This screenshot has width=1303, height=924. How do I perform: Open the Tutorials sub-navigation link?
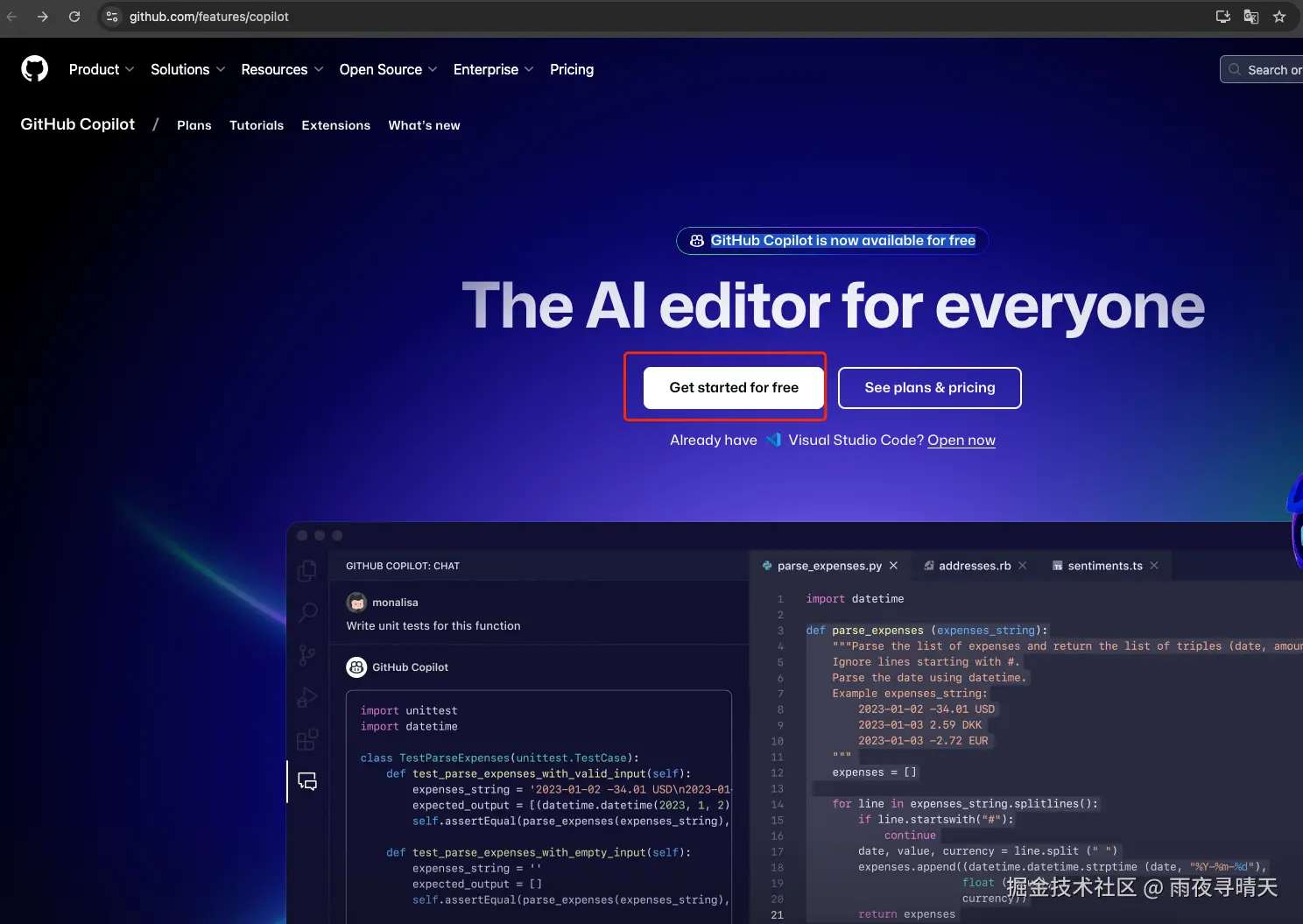[x=257, y=125]
